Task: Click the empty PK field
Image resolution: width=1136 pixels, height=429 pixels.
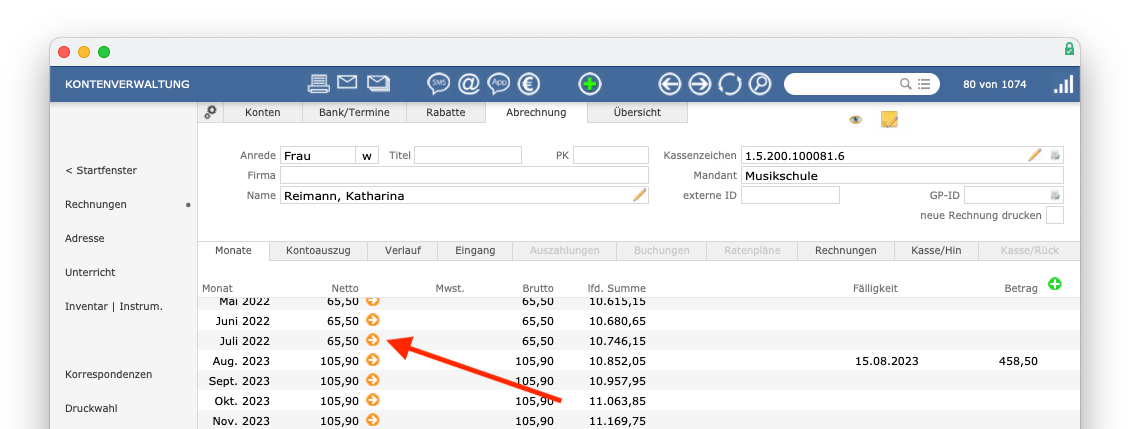Action: (611, 155)
